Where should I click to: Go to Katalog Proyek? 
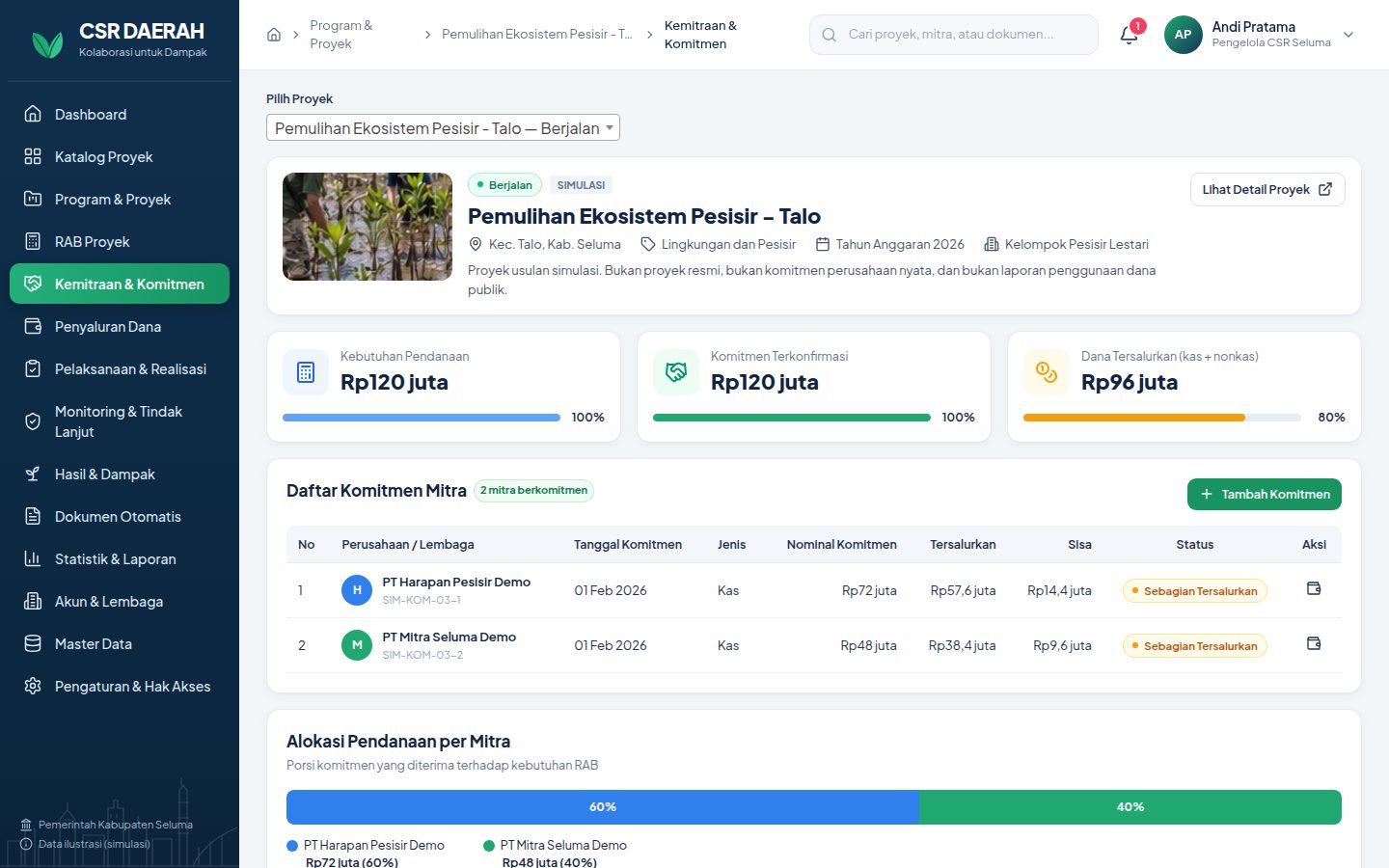point(120,156)
